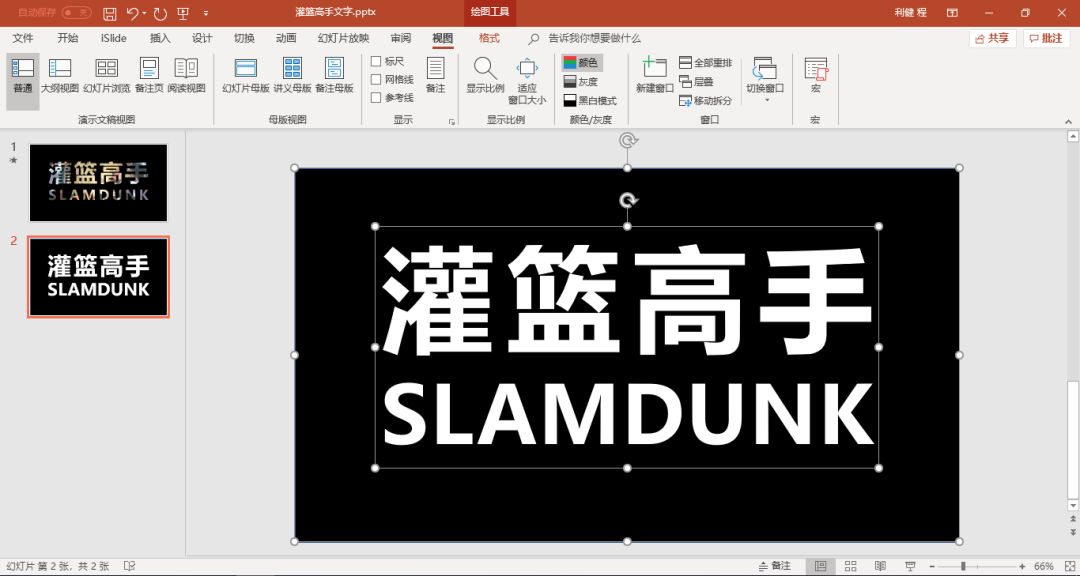
Task: Toggle the Guides (参考线) checkbox
Action: coord(376,98)
